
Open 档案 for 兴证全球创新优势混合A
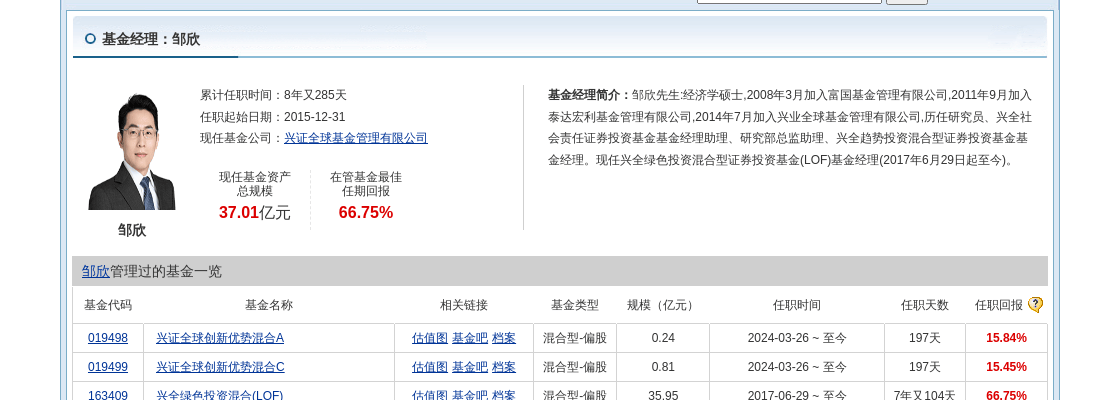504,338
